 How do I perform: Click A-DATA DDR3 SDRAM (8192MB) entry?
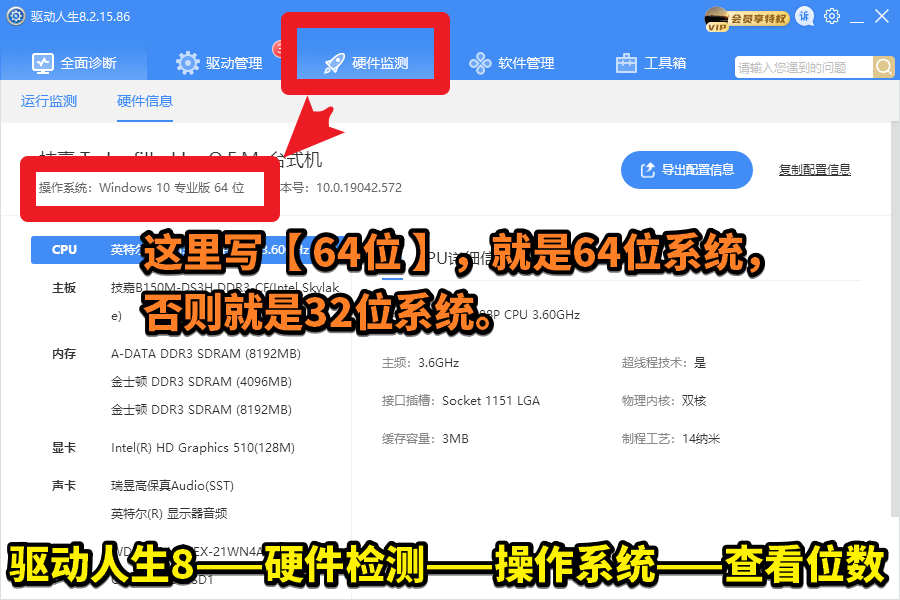[205, 354]
